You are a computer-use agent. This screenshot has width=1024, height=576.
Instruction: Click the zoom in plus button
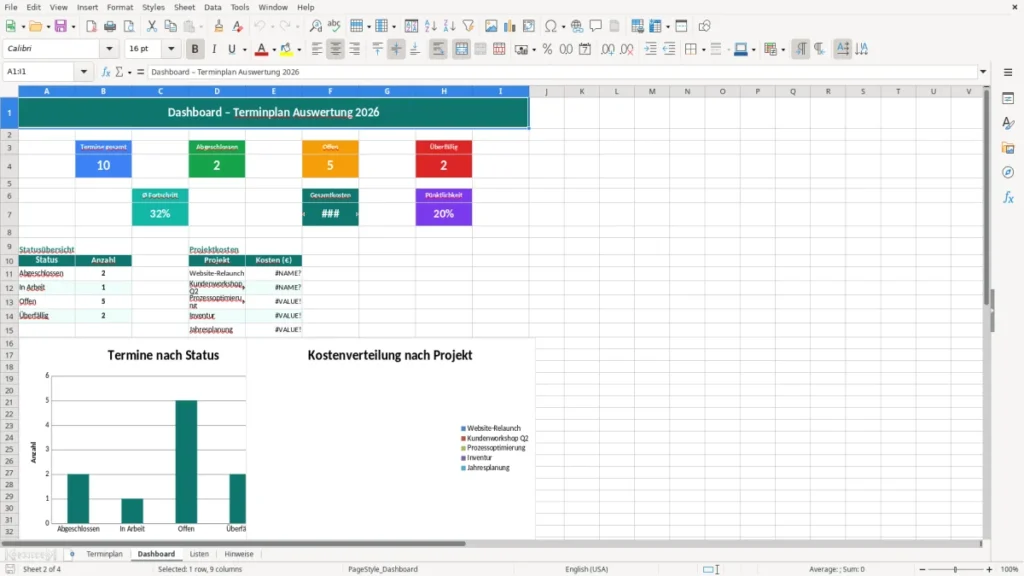(x=989, y=569)
